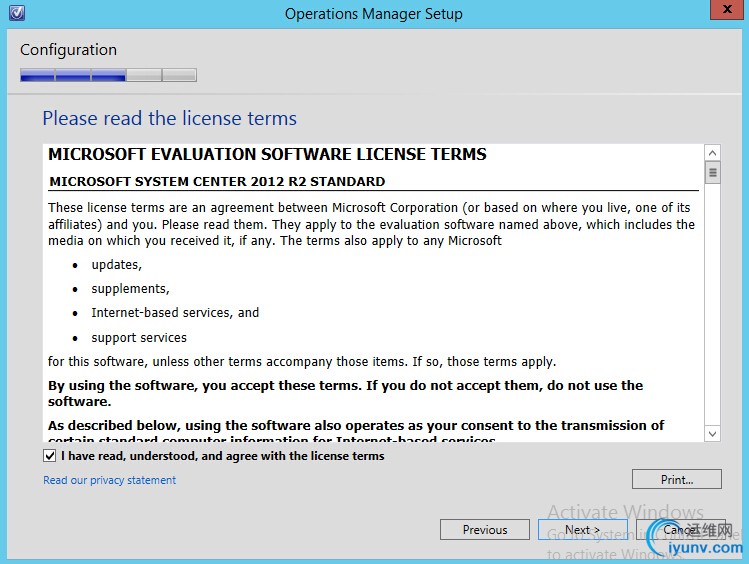Click the "support services" bullet item
Viewport: 749px width, 564px height.
pyautogui.click(x=139, y=338)
